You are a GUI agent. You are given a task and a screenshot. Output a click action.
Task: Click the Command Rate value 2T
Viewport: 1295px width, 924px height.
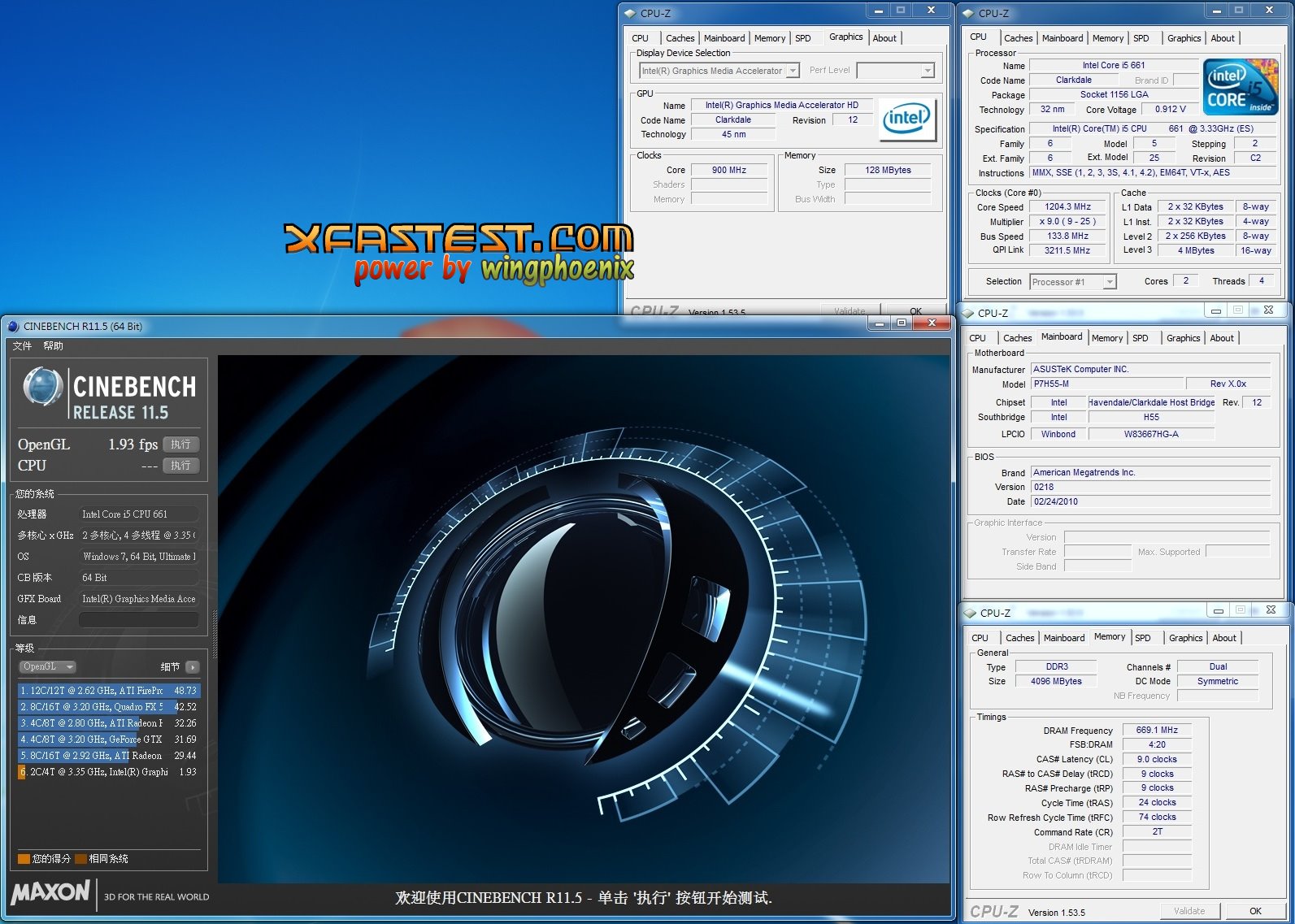1157,832
